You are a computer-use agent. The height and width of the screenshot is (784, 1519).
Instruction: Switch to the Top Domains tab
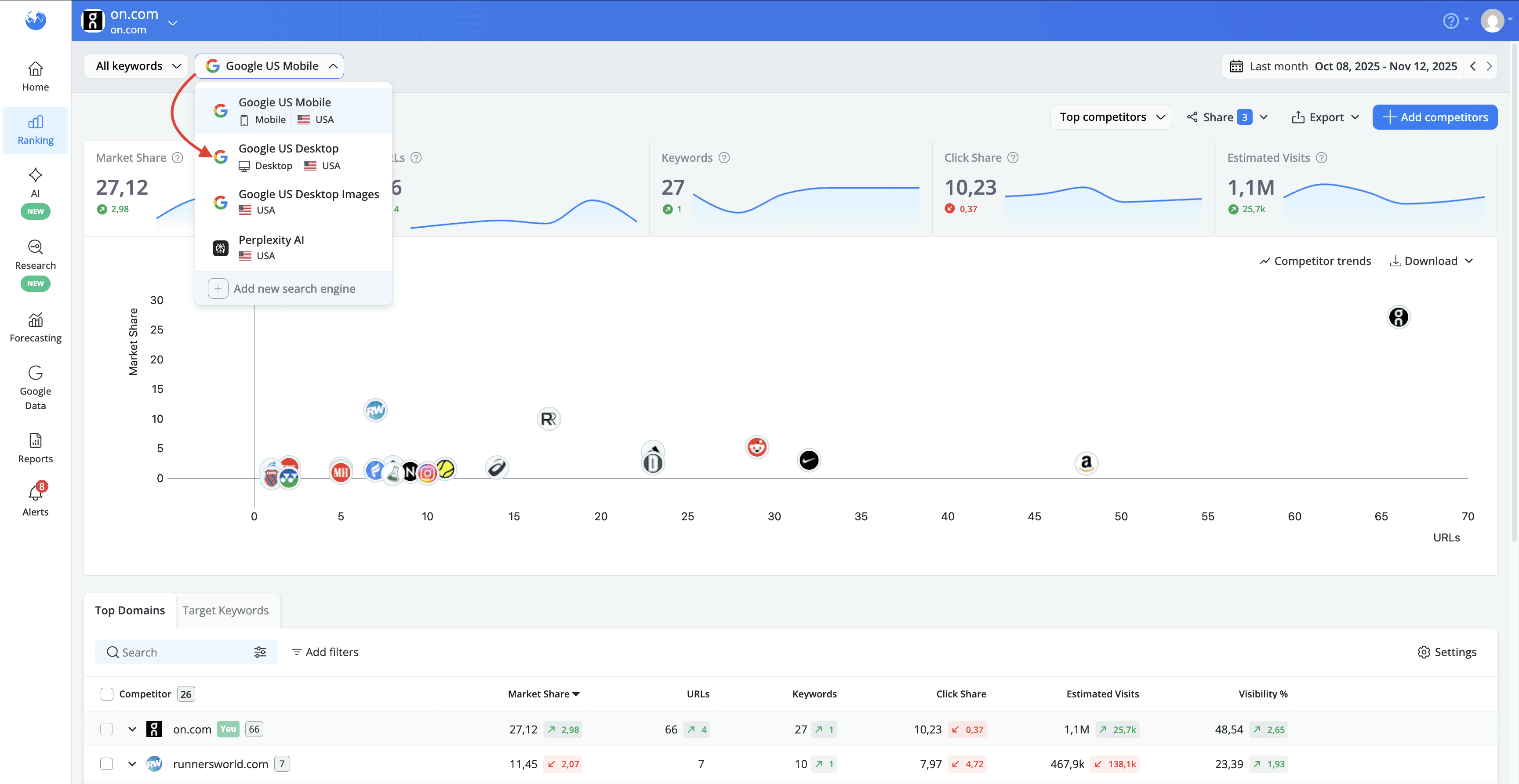130,610
